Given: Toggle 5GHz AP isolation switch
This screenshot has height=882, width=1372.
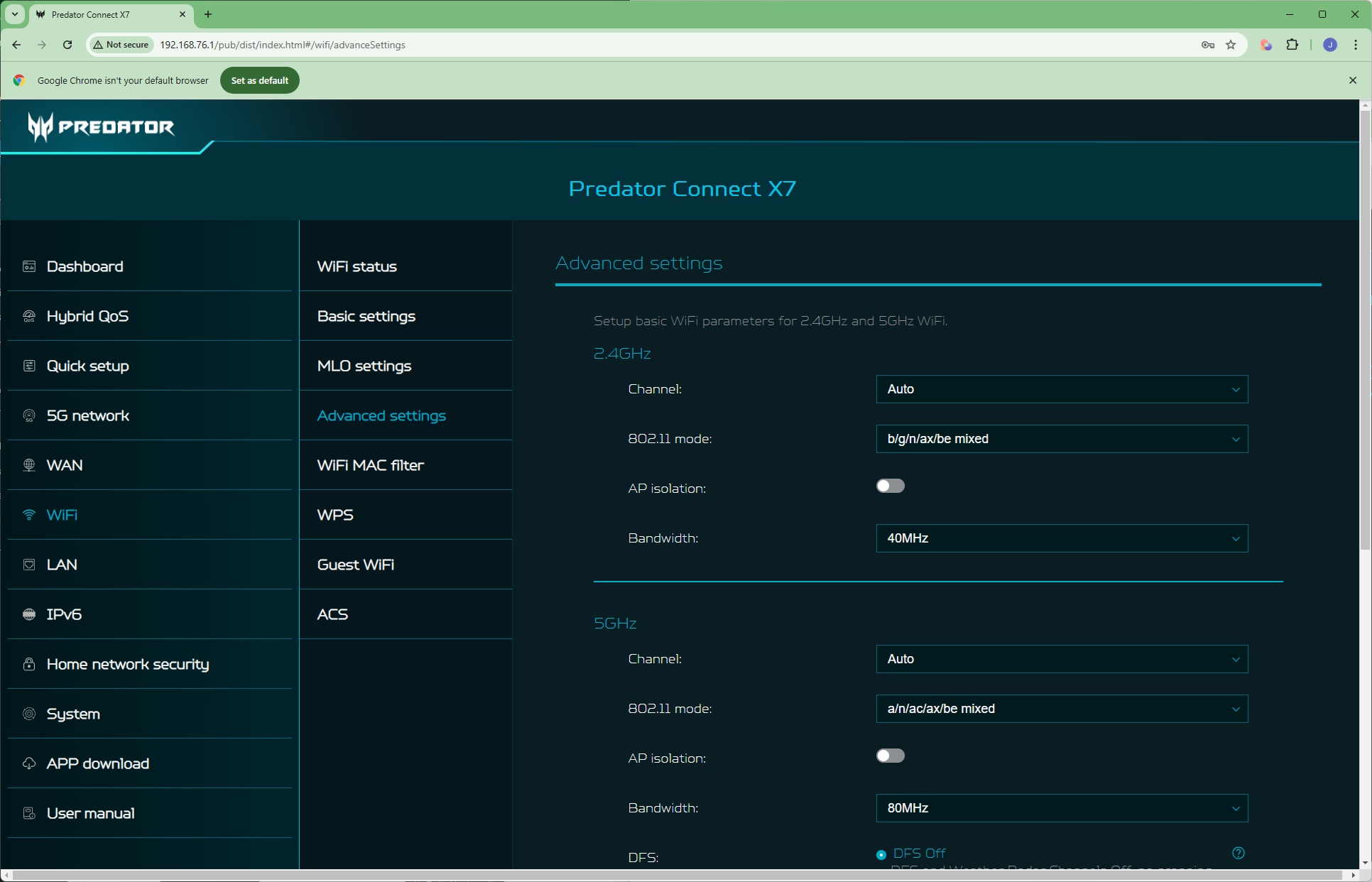Looking at the screenshot, I should coord(890,756).
